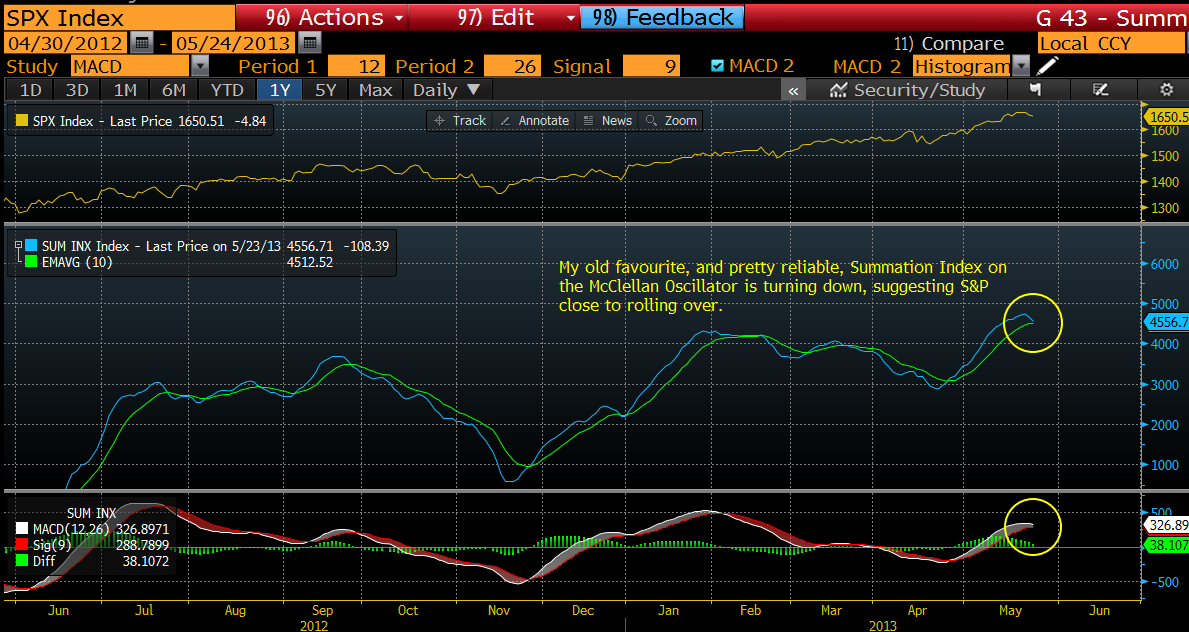
Task: Edit the Signal value 9
Action: (x=651, y=67)
